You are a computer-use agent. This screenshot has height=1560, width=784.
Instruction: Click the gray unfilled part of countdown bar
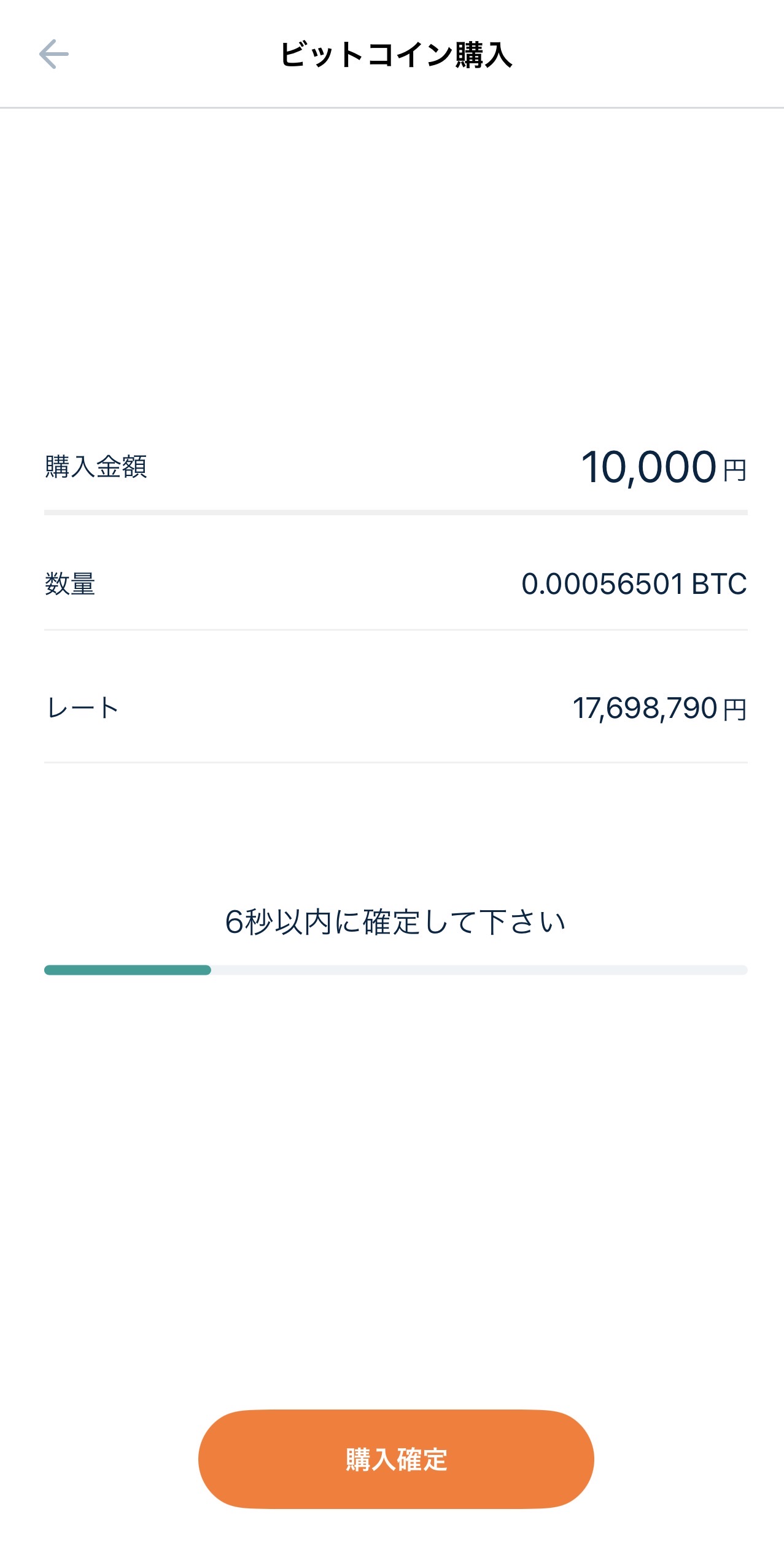pos(479,970)
